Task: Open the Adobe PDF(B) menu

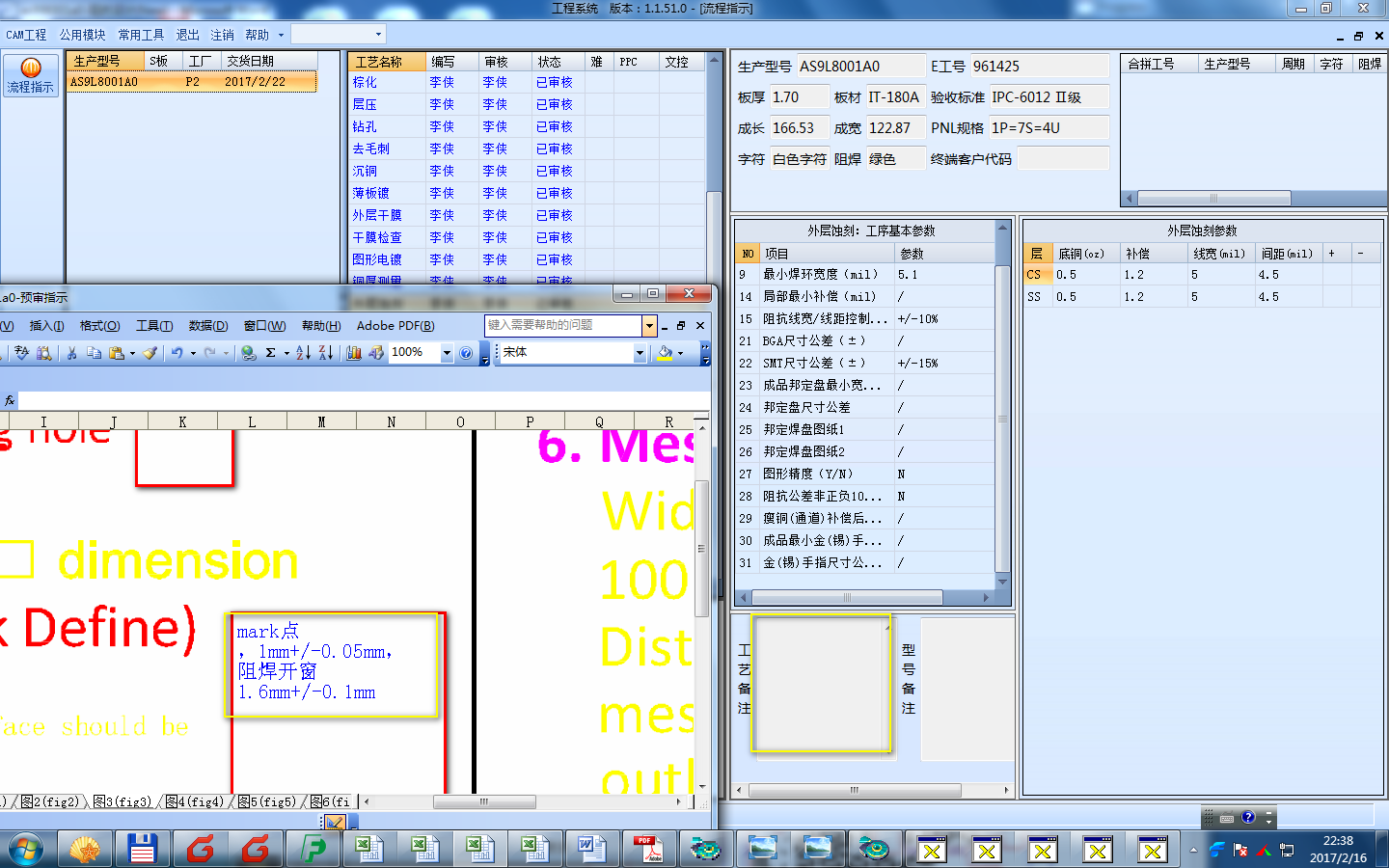Action: coord(395,326)
